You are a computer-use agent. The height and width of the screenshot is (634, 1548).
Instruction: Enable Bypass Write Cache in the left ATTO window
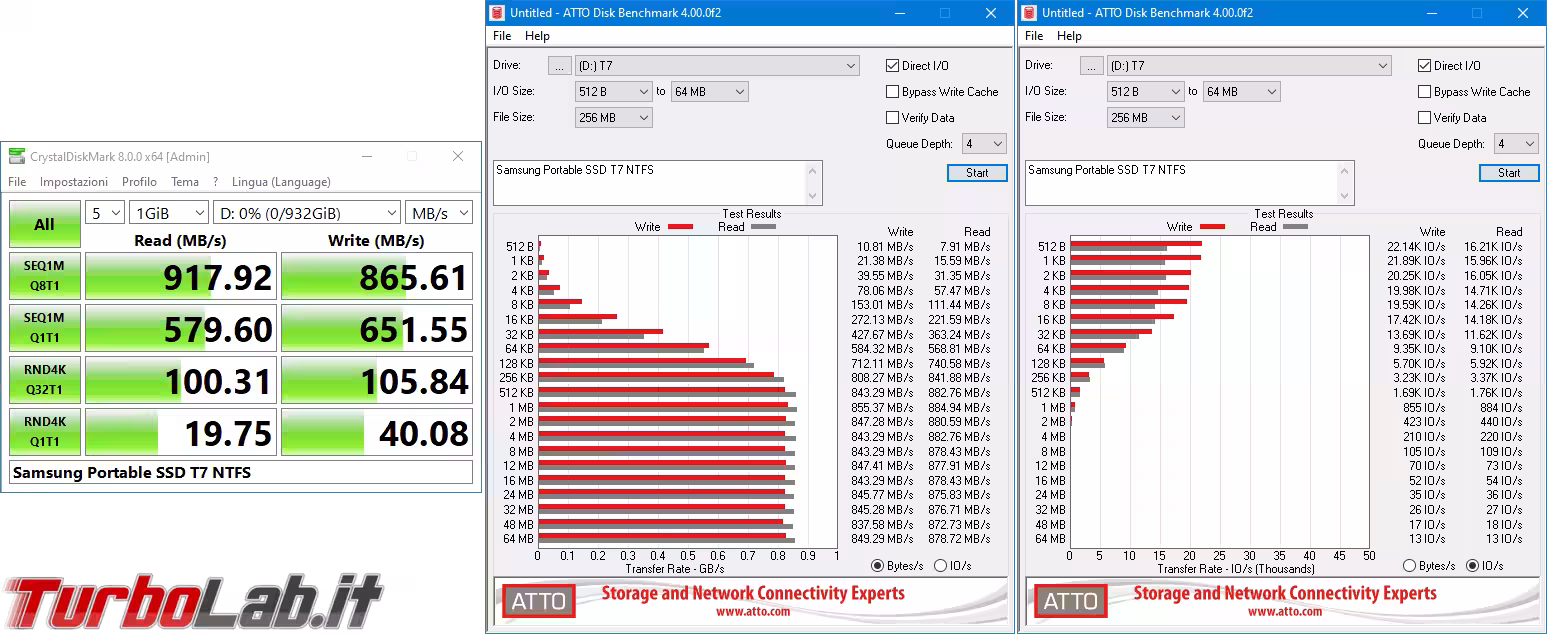892,91
